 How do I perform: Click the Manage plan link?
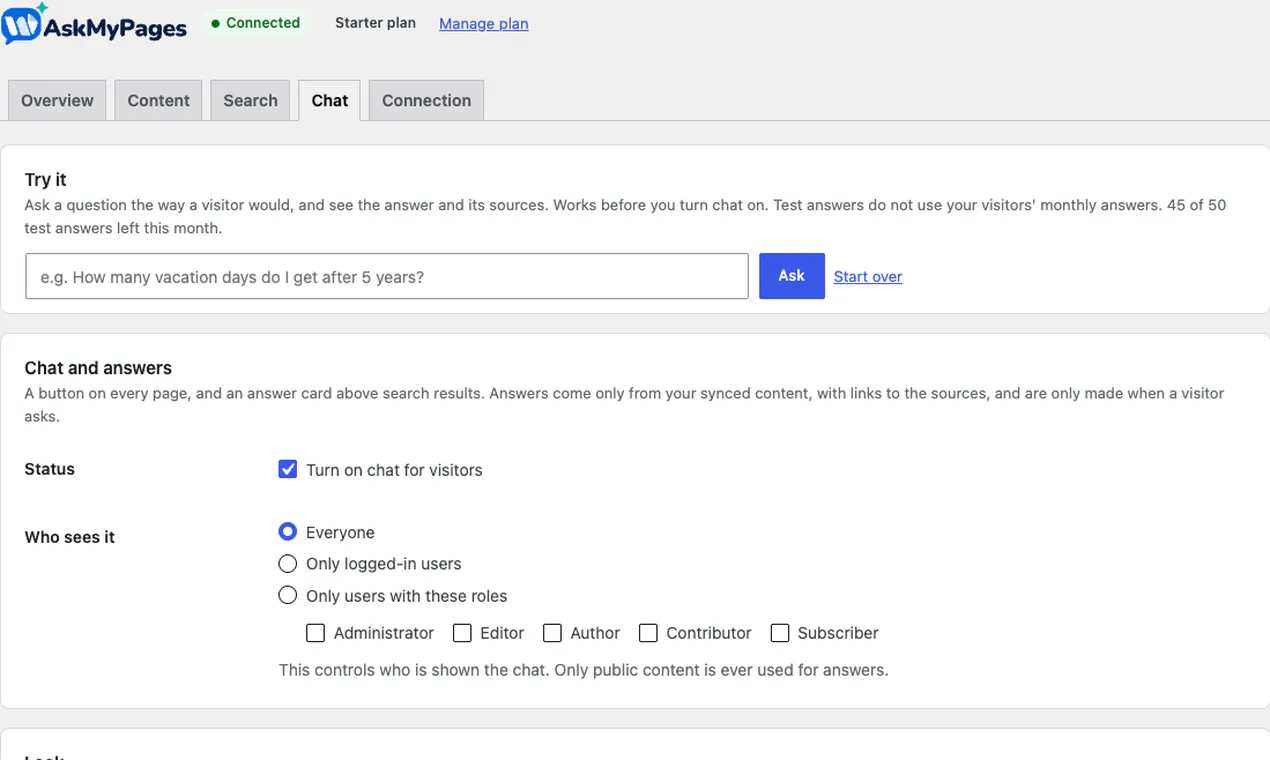pos(484,23)
